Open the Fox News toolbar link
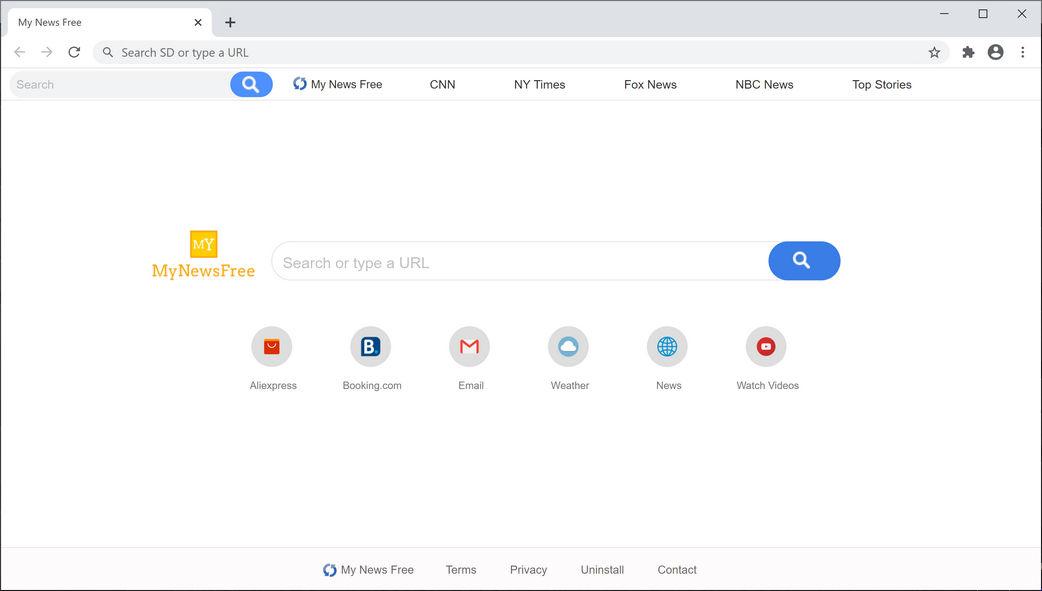1042x591 pixels. tap(650, 84)
